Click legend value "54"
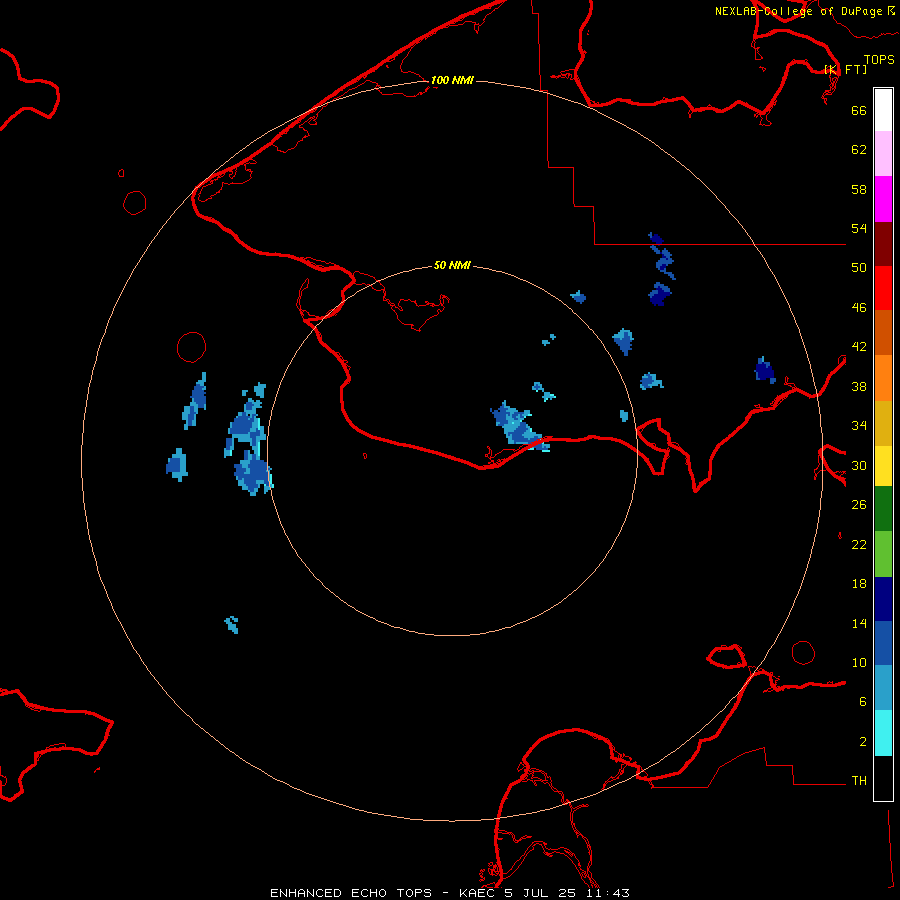The image size is (900, 900). 859,228
